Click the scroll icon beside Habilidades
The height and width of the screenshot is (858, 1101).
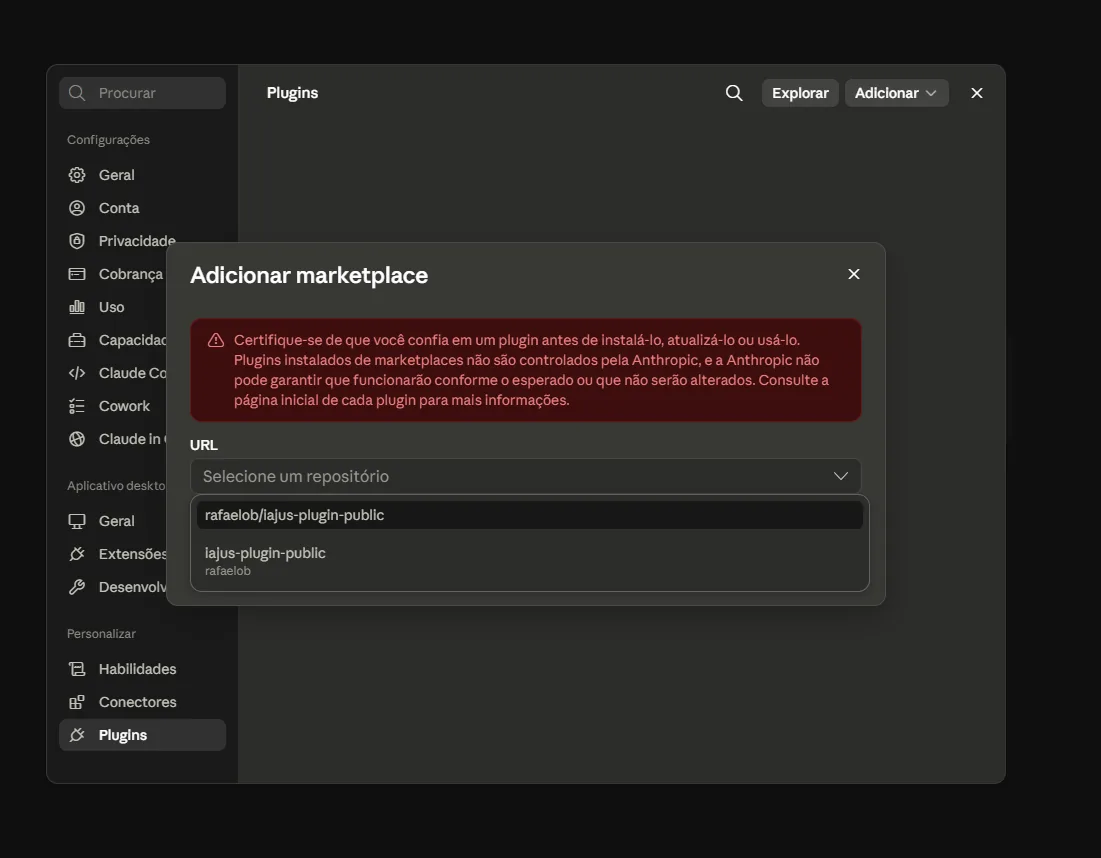(77, 669)
